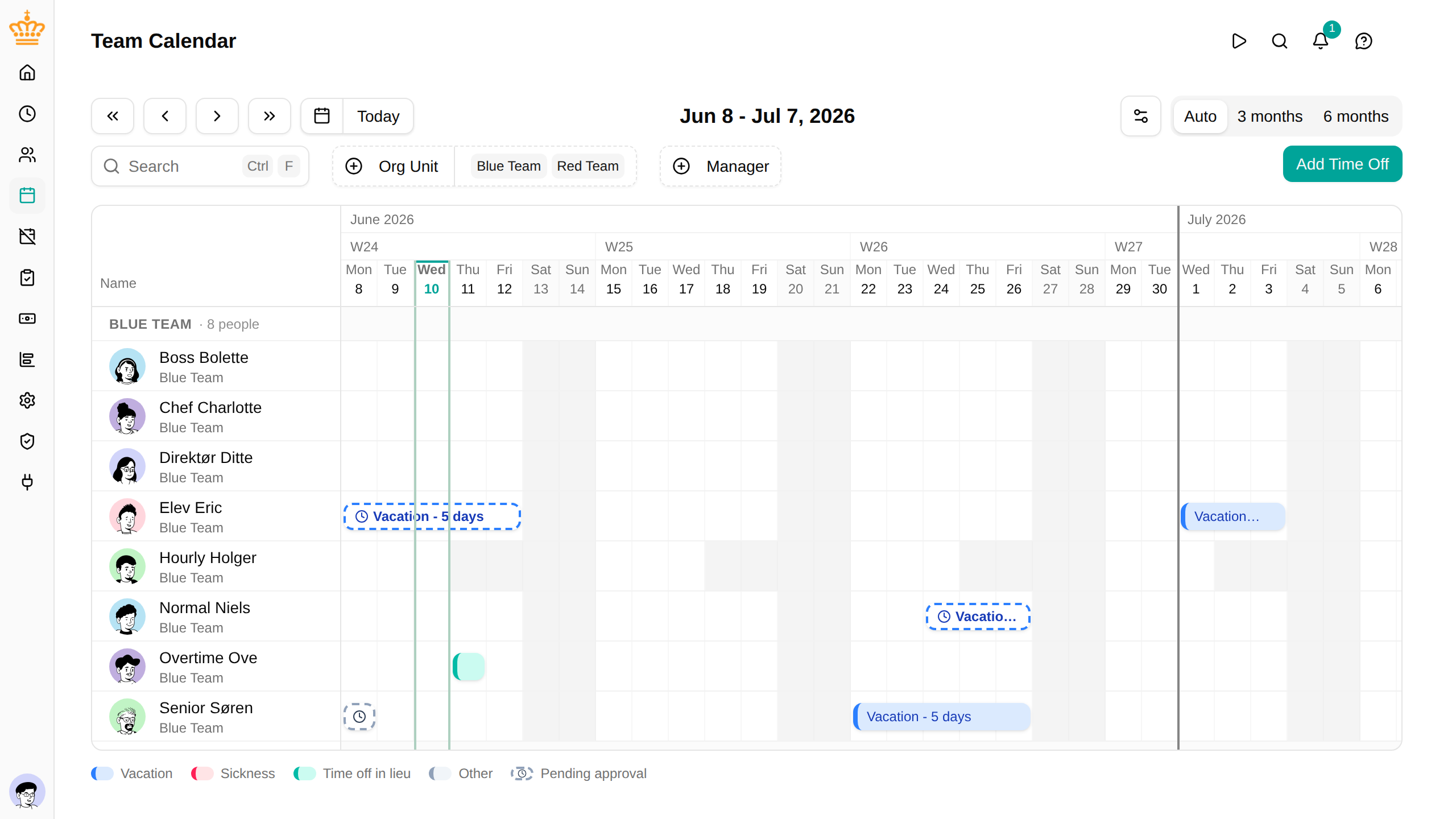
Task: Click the magnifier search icon in header
Action: pos(1280,41)
